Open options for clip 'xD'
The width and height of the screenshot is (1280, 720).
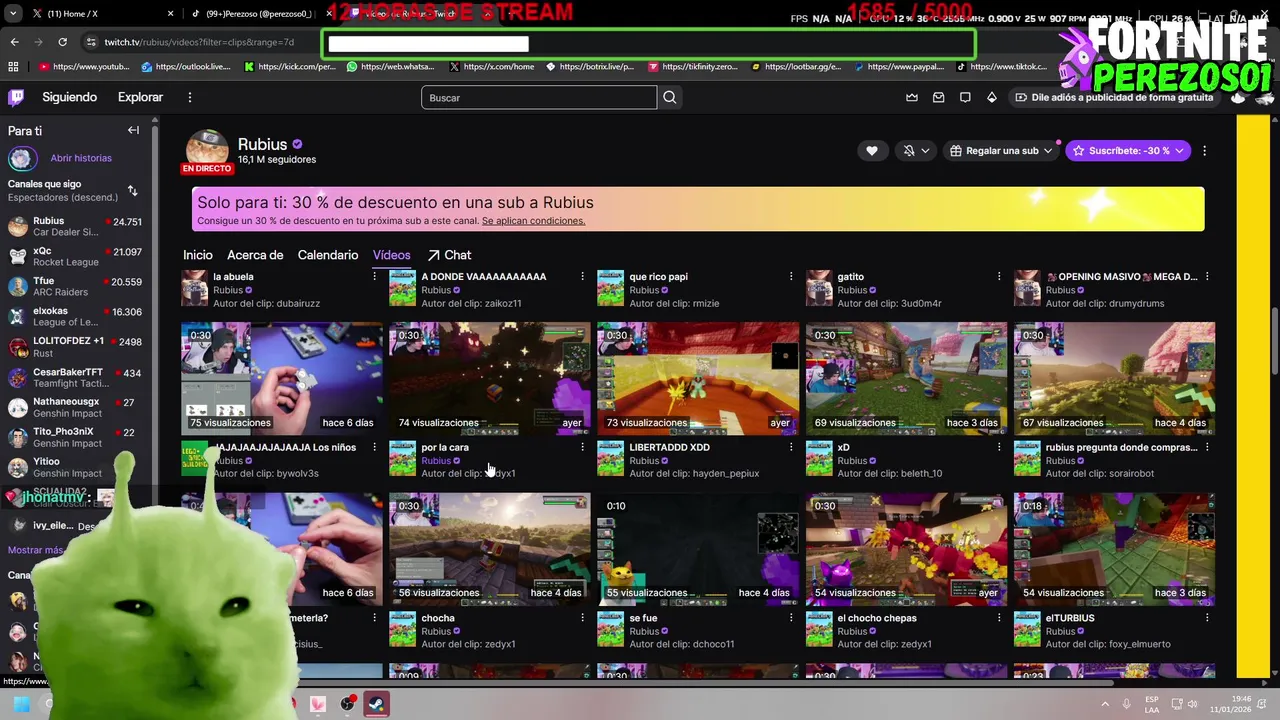pos(998,447)
